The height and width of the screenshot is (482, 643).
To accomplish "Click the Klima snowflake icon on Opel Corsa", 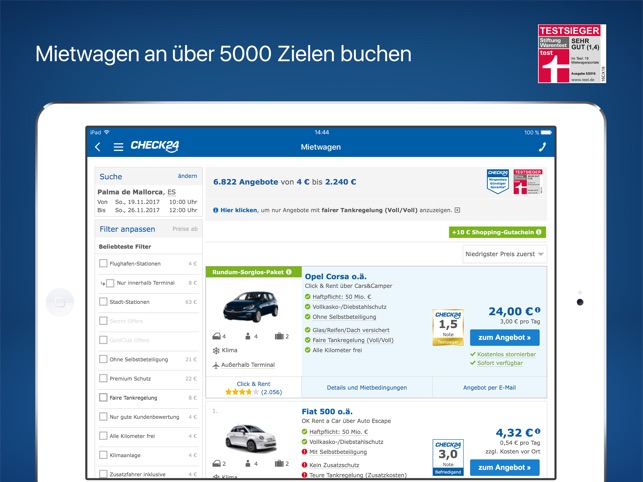I will [216, 350].
